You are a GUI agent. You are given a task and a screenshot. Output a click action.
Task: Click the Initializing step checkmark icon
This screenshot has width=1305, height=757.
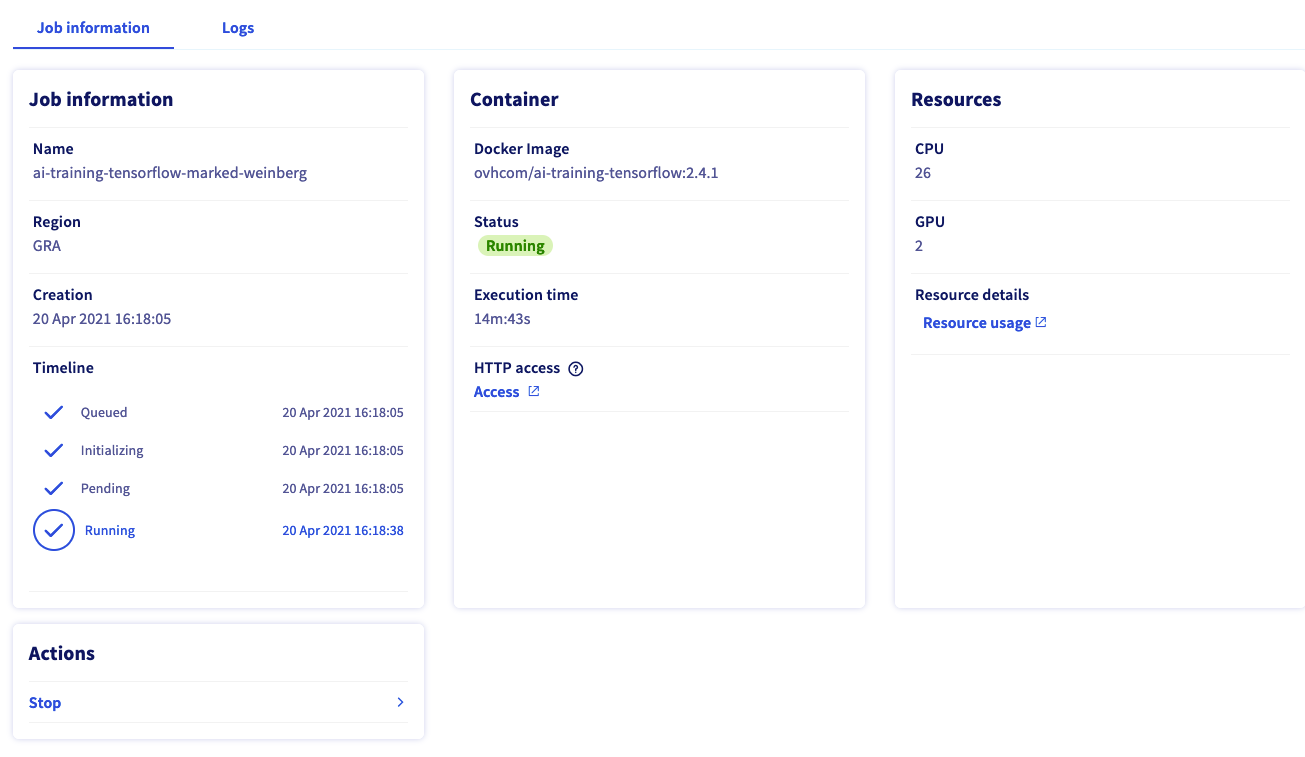pyautogui.click(x=54, y=450)
